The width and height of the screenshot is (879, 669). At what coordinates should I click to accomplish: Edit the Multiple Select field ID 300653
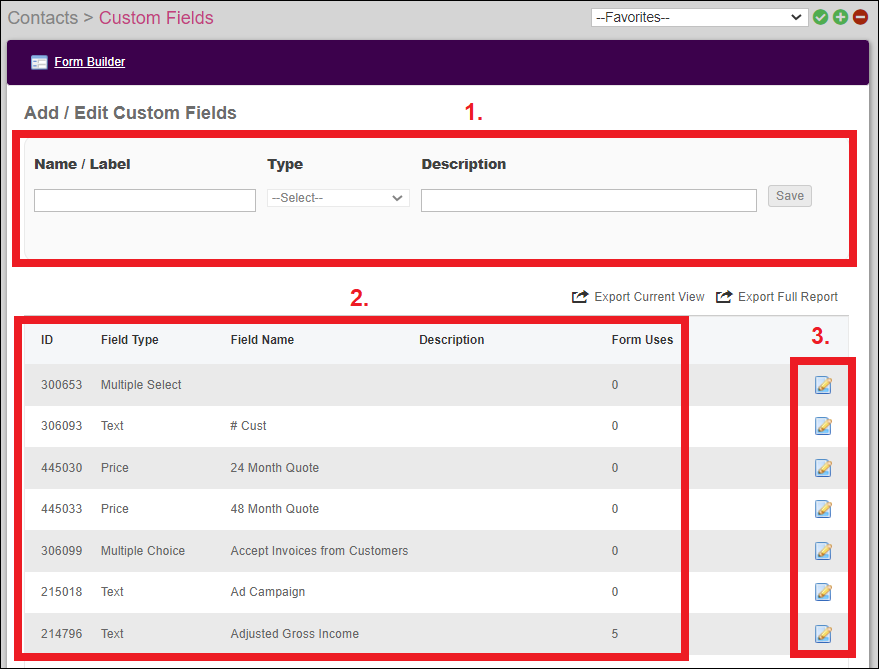823,385
